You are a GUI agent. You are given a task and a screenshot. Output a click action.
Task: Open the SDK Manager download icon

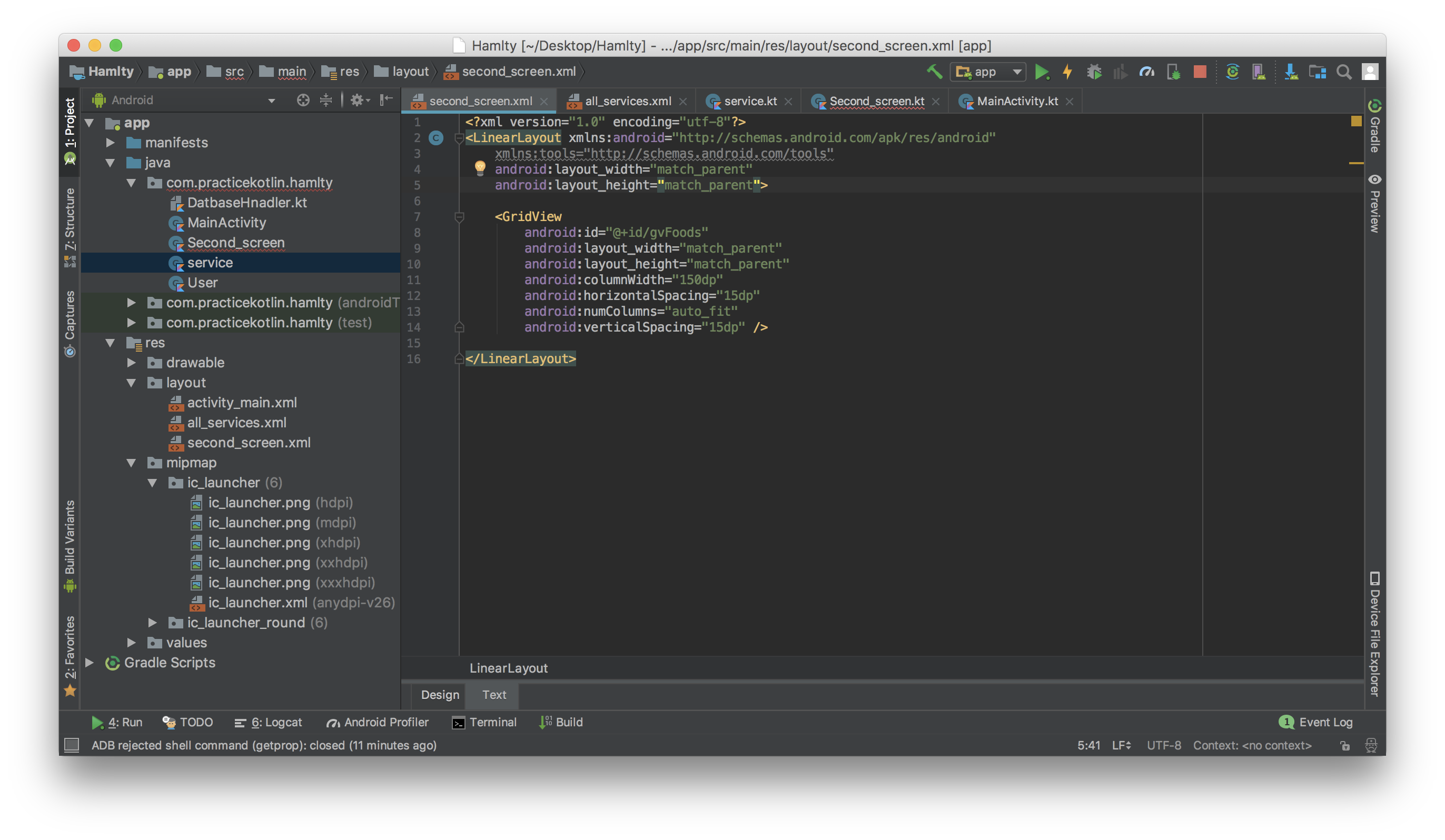(1291, 72)
